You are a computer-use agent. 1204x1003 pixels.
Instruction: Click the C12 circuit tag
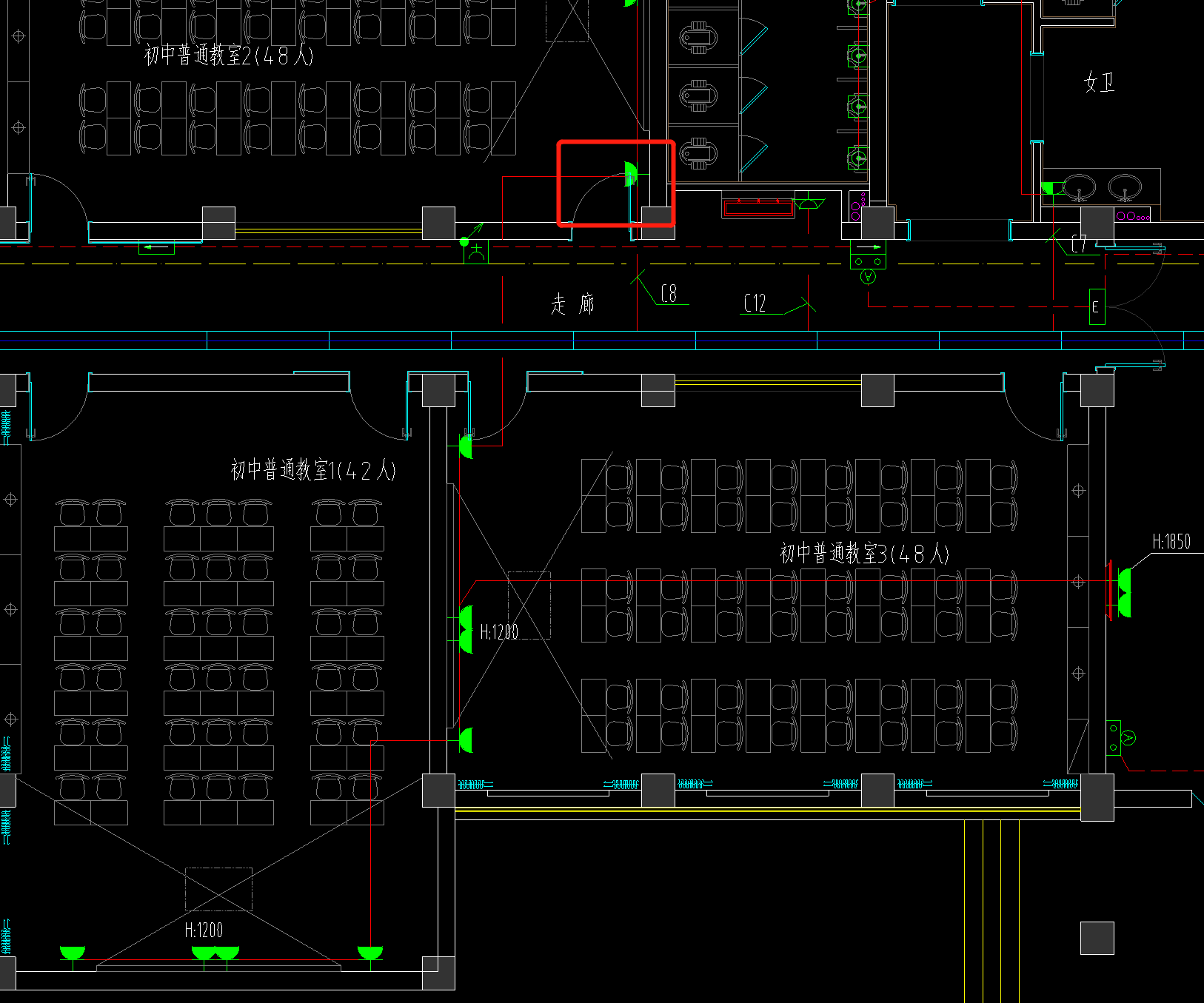pyautogui.click(x=755, y=303)
